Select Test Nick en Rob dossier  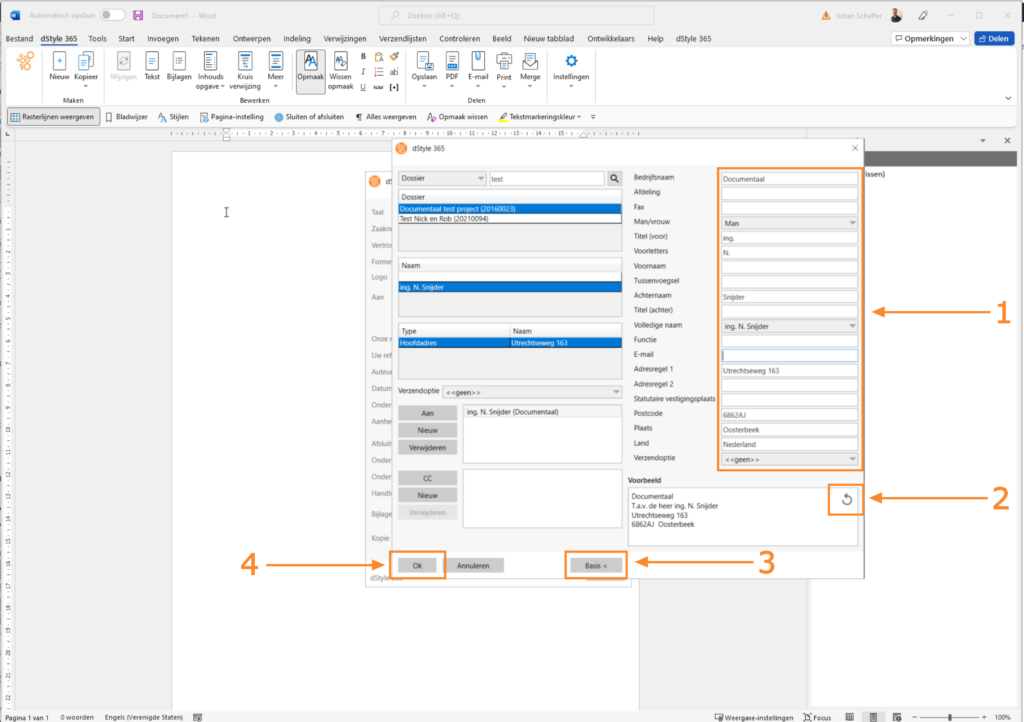tap(509, 219)
